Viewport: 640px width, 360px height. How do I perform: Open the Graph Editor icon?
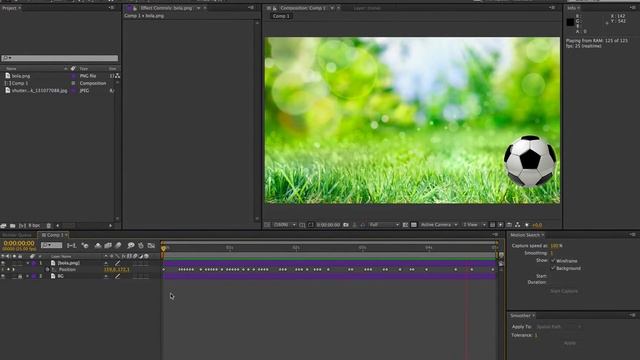(x=151, y=245)
